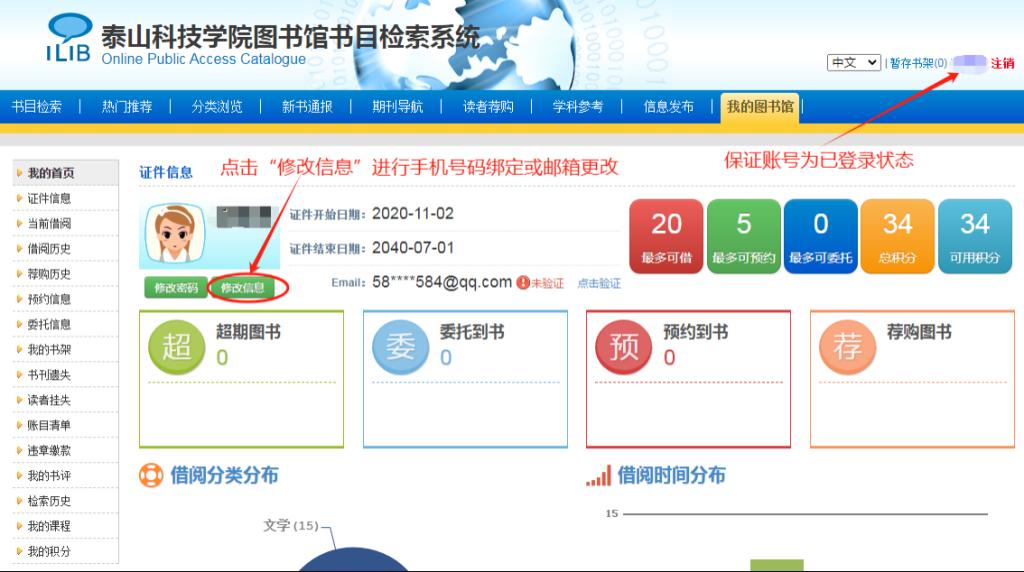The image size is (1024, 572).
Task: Click the 文学(15) chart label
Action: 291,526
